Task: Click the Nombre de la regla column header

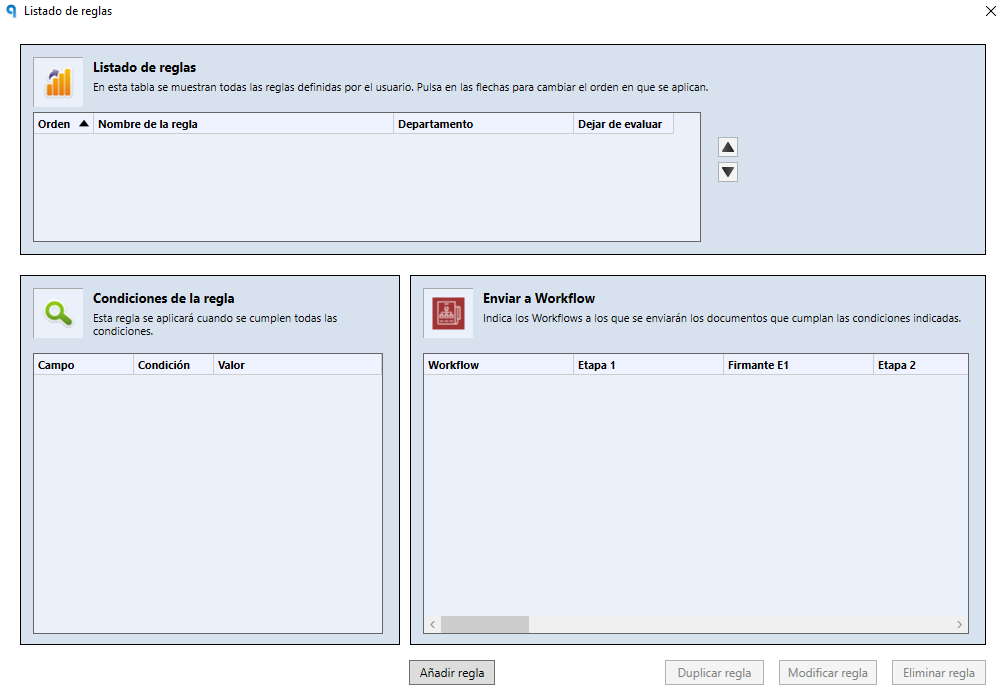Action: point(243,124)
